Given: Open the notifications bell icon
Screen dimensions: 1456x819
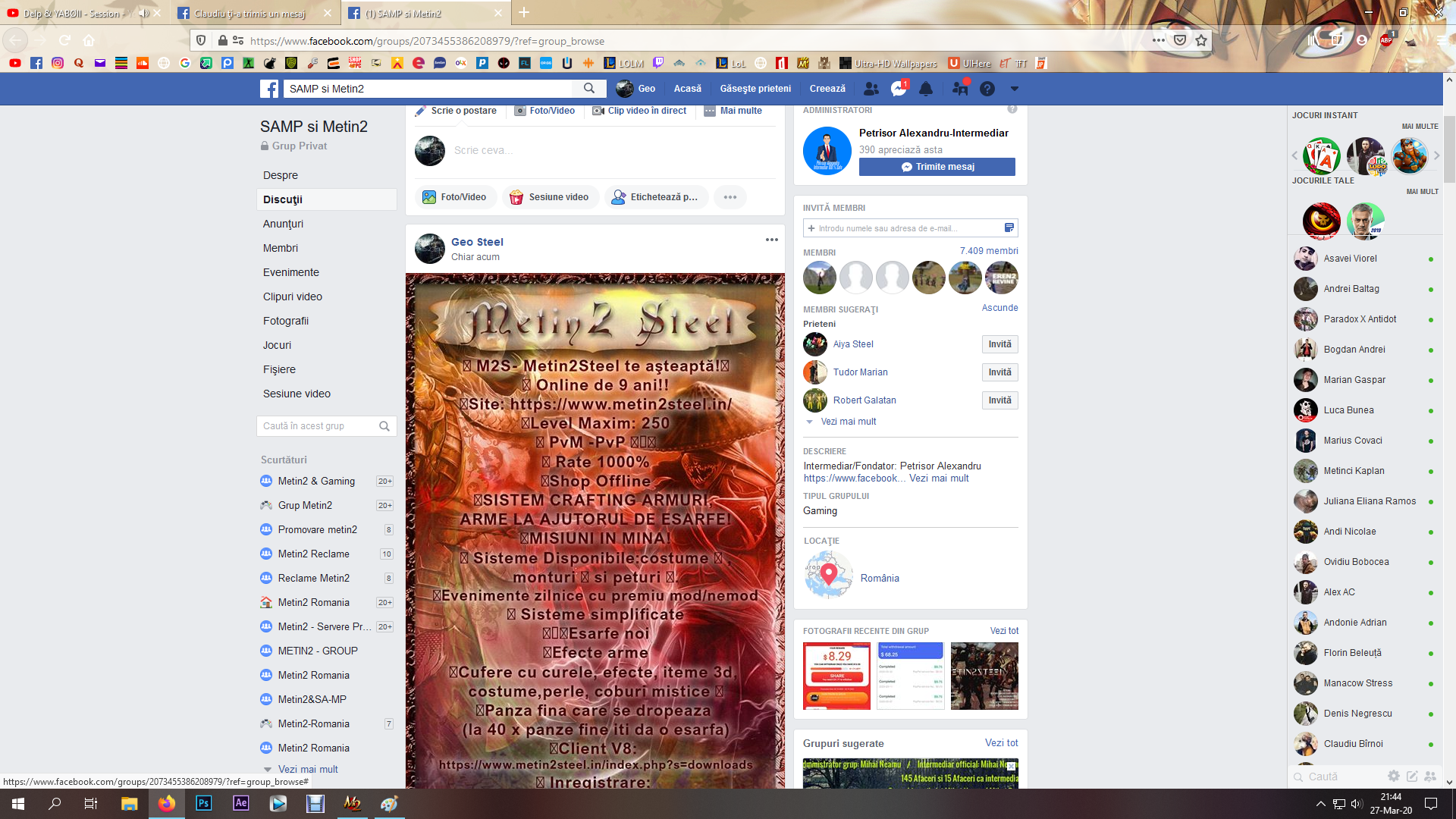Looking at the screenshot, I should 926,89.
